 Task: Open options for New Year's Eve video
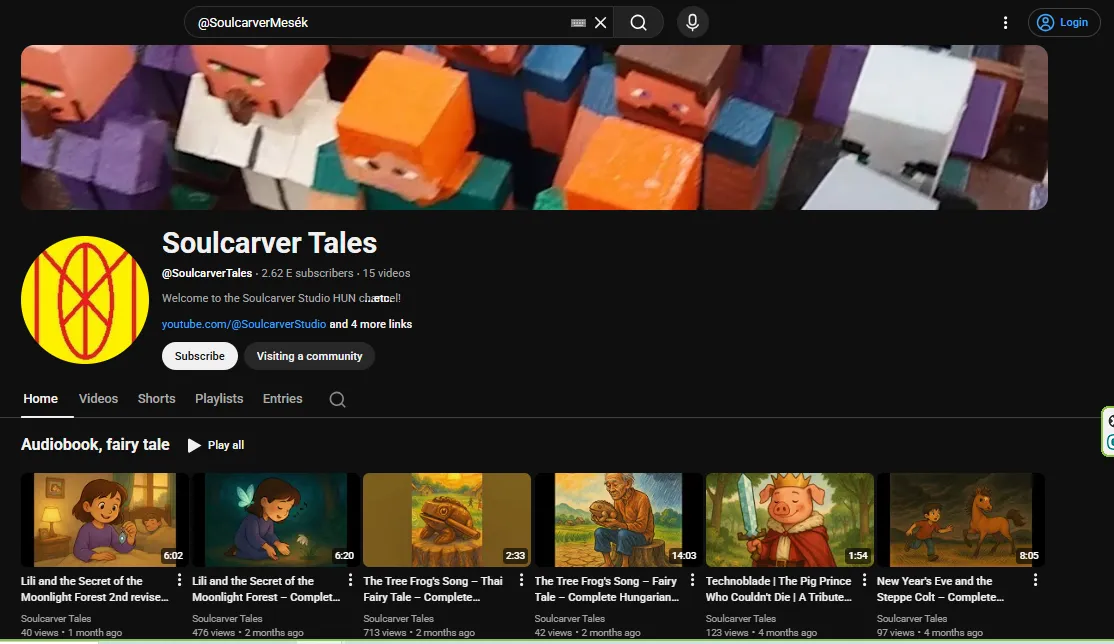tap(1035, 580)
